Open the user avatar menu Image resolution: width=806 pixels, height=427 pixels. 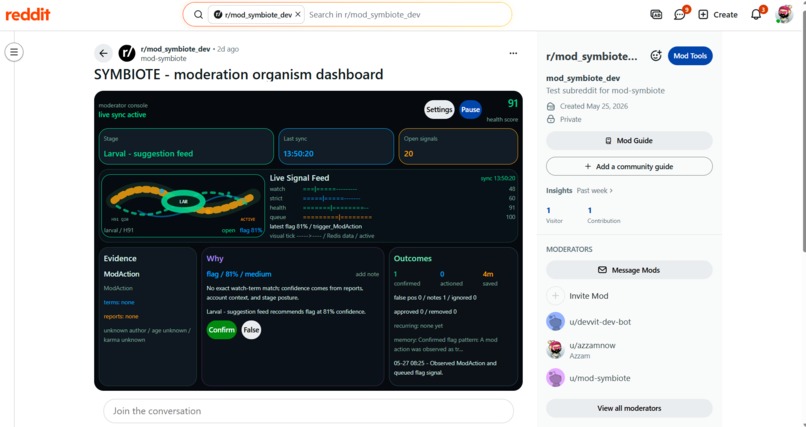point(784,14)
